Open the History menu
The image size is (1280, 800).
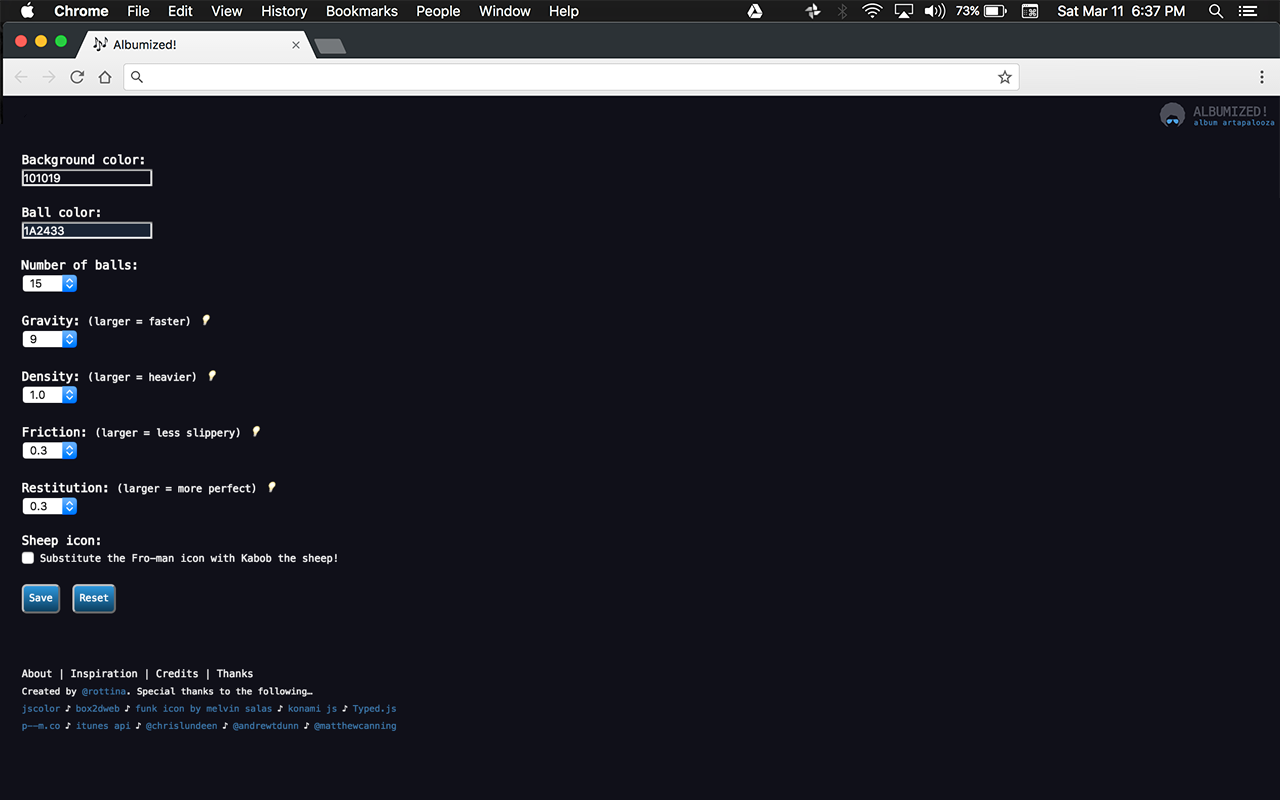[284, 11]
